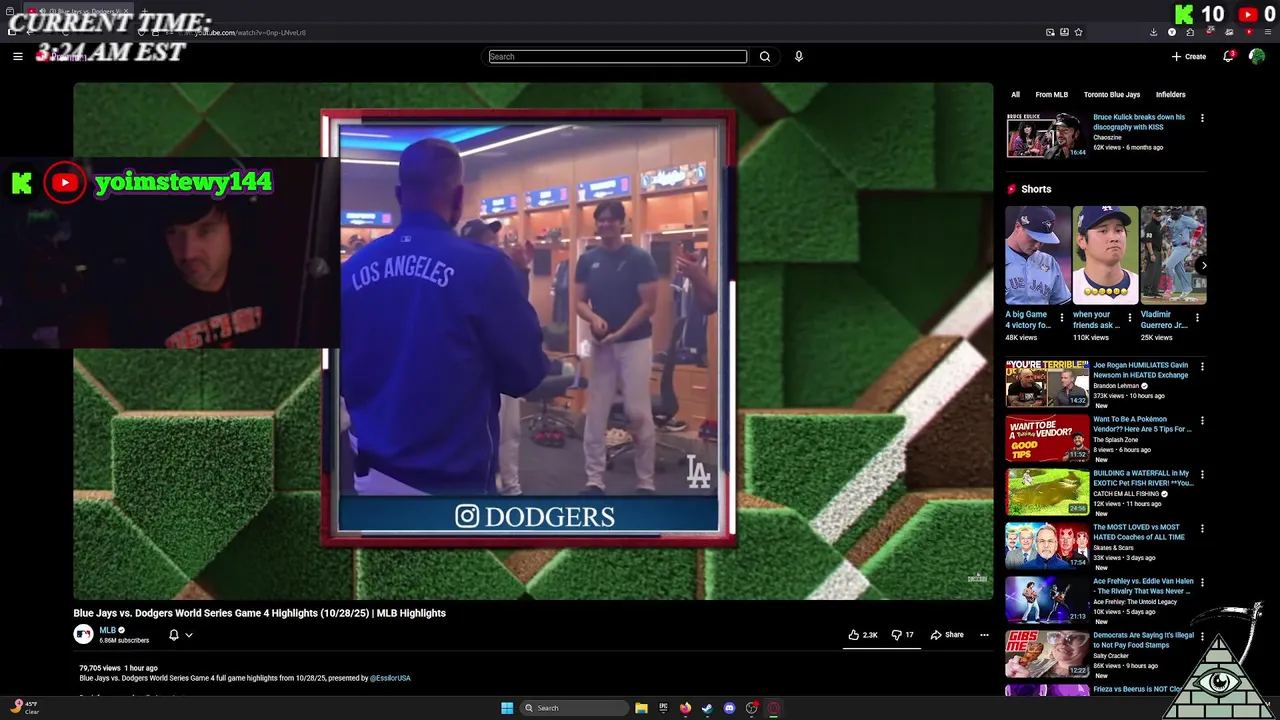Image resolution: width=1280 pixels, height=720 pixels.
Task: Select the Toronto Blue Jays filter chip
Action: 1112,95
